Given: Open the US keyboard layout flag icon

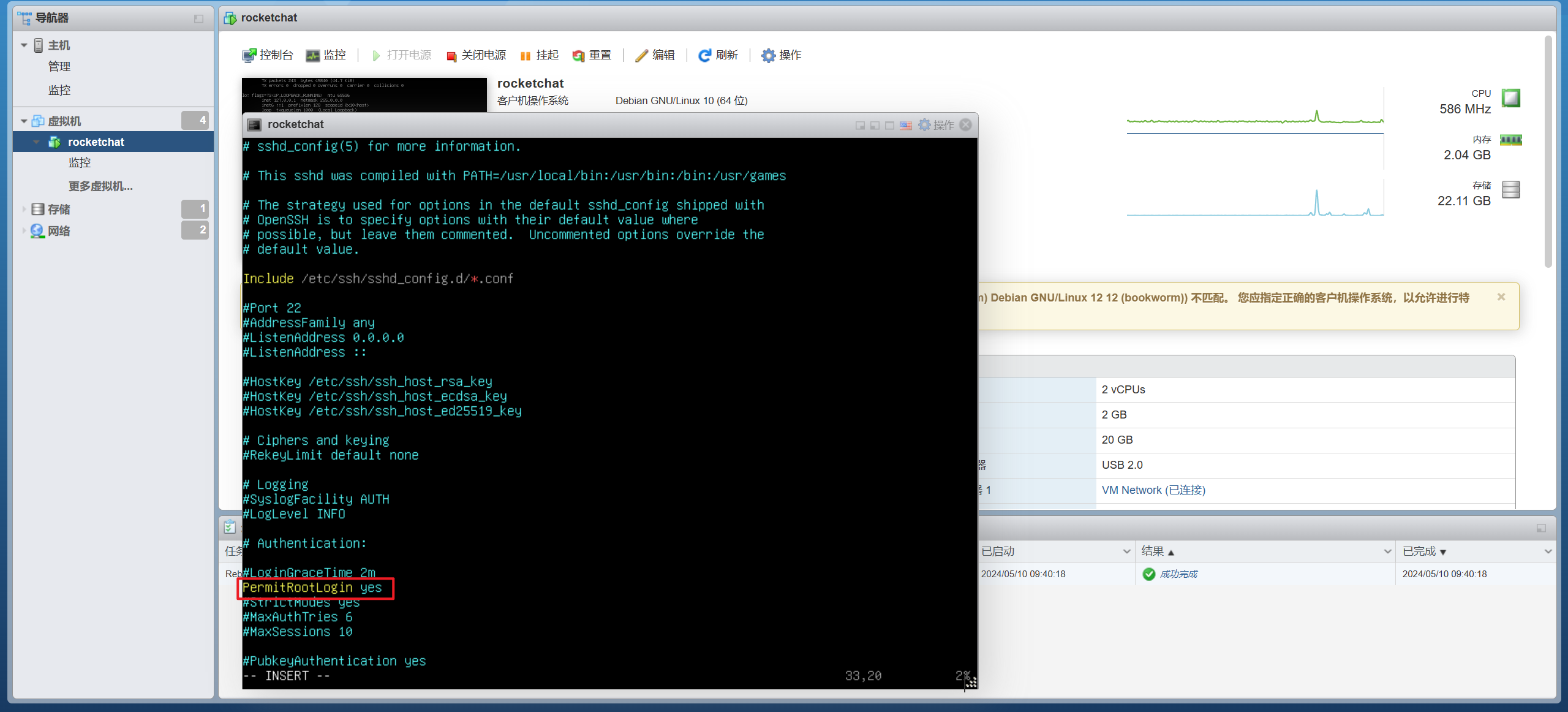Looking at the screenshot, I should (906, 125).
